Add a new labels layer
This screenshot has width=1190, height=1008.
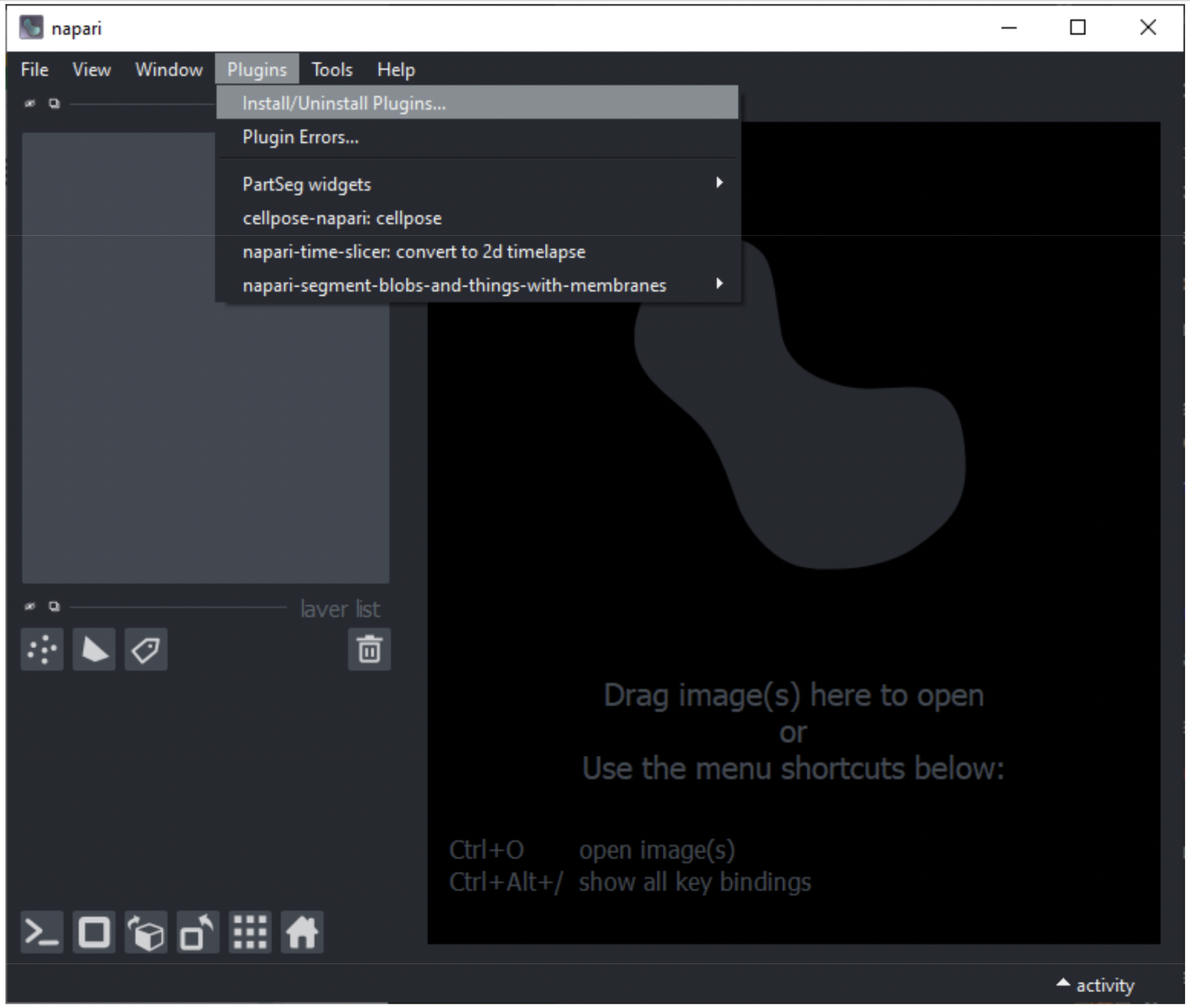click(x=146, y=649)
